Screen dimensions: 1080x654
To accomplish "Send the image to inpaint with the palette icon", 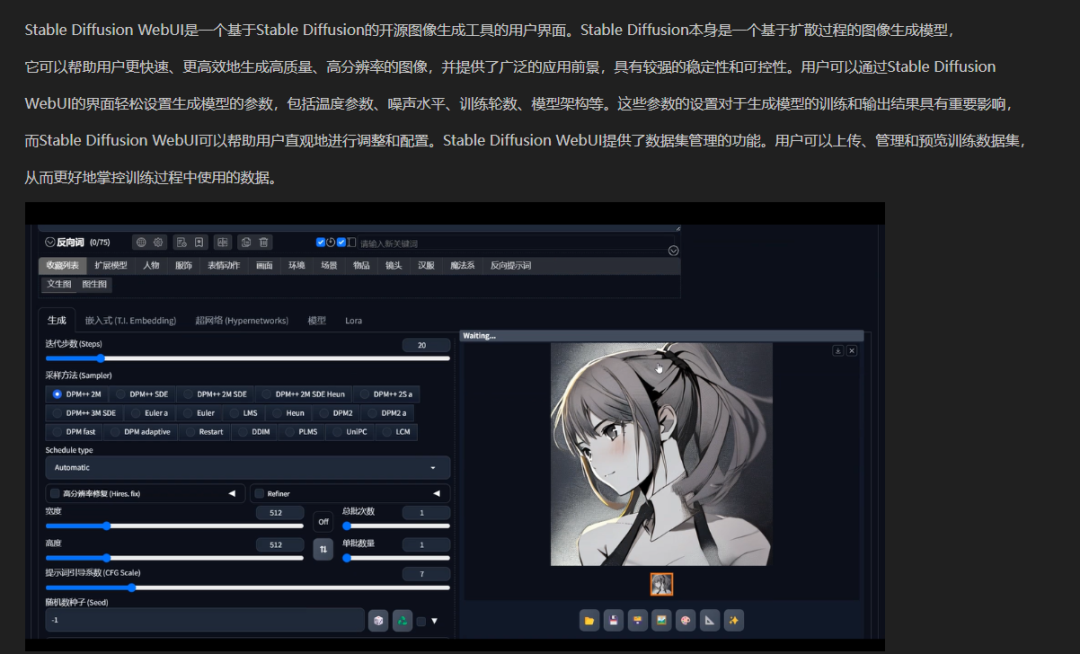I will click(685, 620).
